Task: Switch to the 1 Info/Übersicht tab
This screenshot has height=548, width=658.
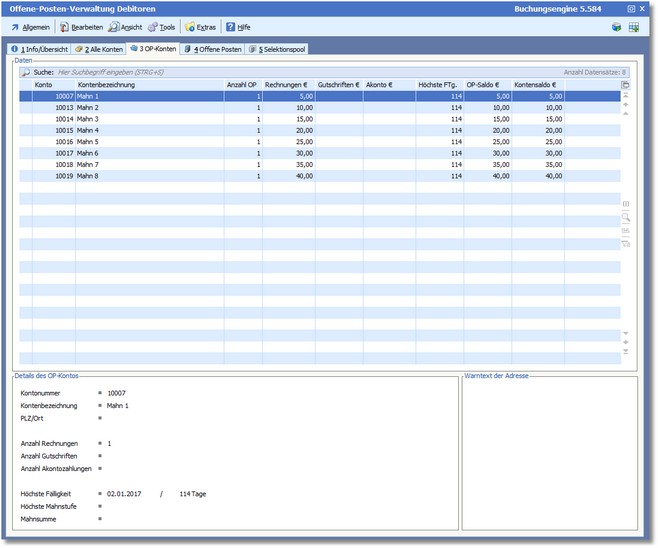Action: (x=38, y=49)
